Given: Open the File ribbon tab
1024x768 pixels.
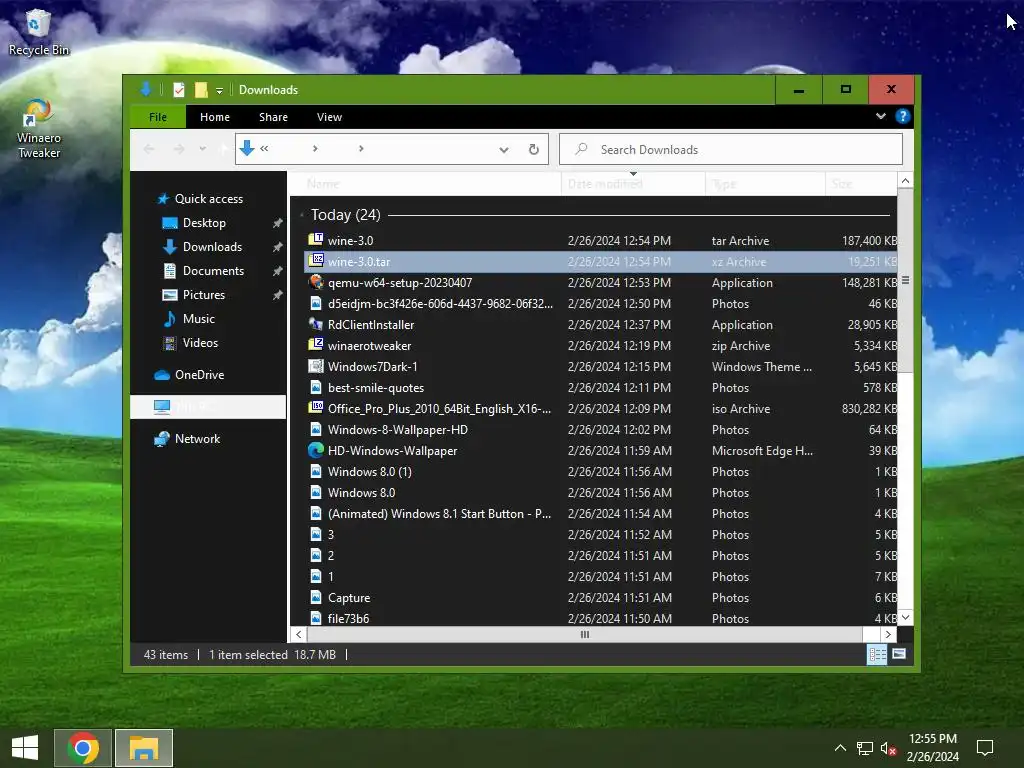Looking at the screenshot, I should coord(157,117).
